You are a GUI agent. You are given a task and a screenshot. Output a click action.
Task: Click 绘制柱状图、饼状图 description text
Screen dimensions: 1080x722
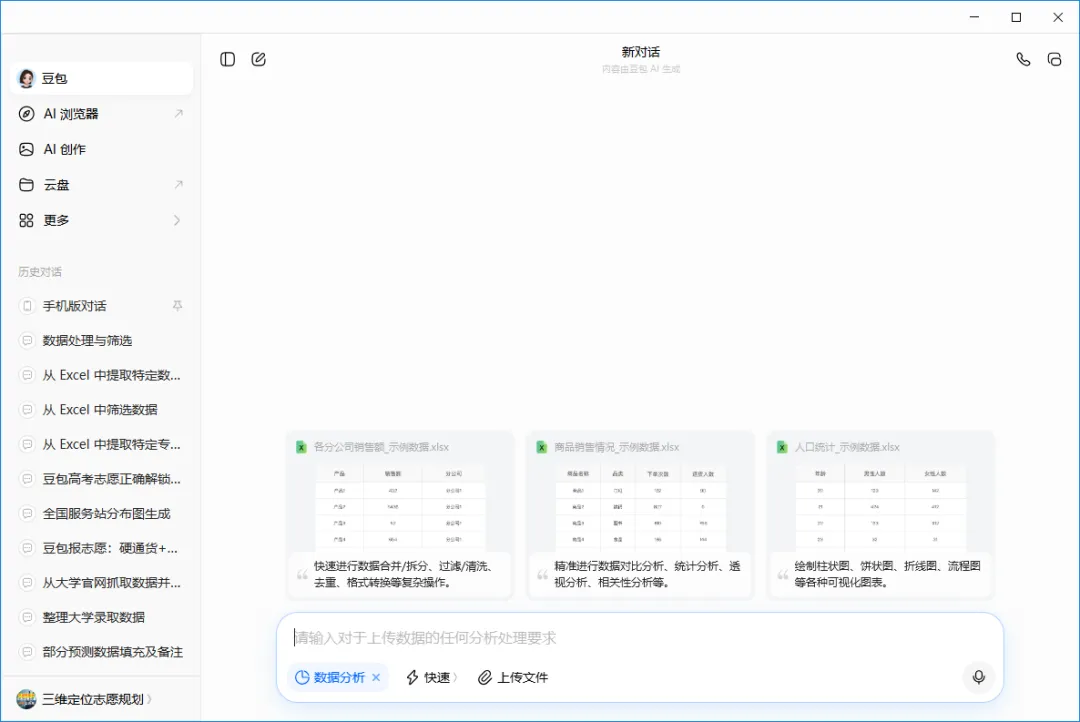coord(887,574)
